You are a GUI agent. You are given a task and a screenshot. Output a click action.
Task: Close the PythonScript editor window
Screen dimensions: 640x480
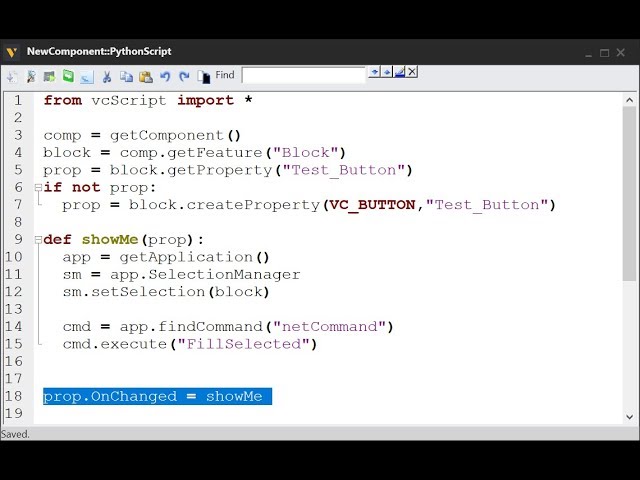click(621, 53)
